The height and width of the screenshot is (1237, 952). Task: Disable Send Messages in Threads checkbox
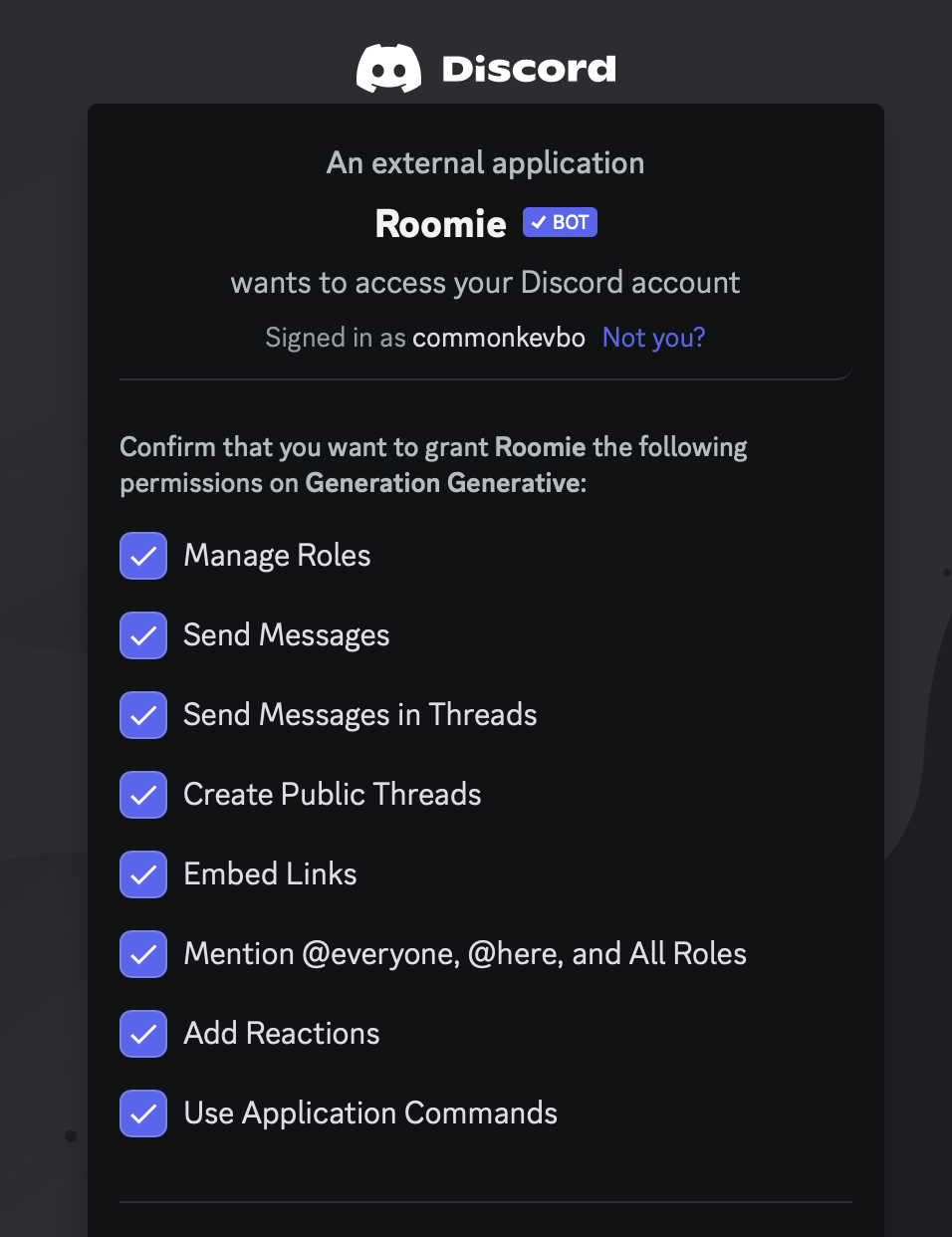(x=143, y=715)
